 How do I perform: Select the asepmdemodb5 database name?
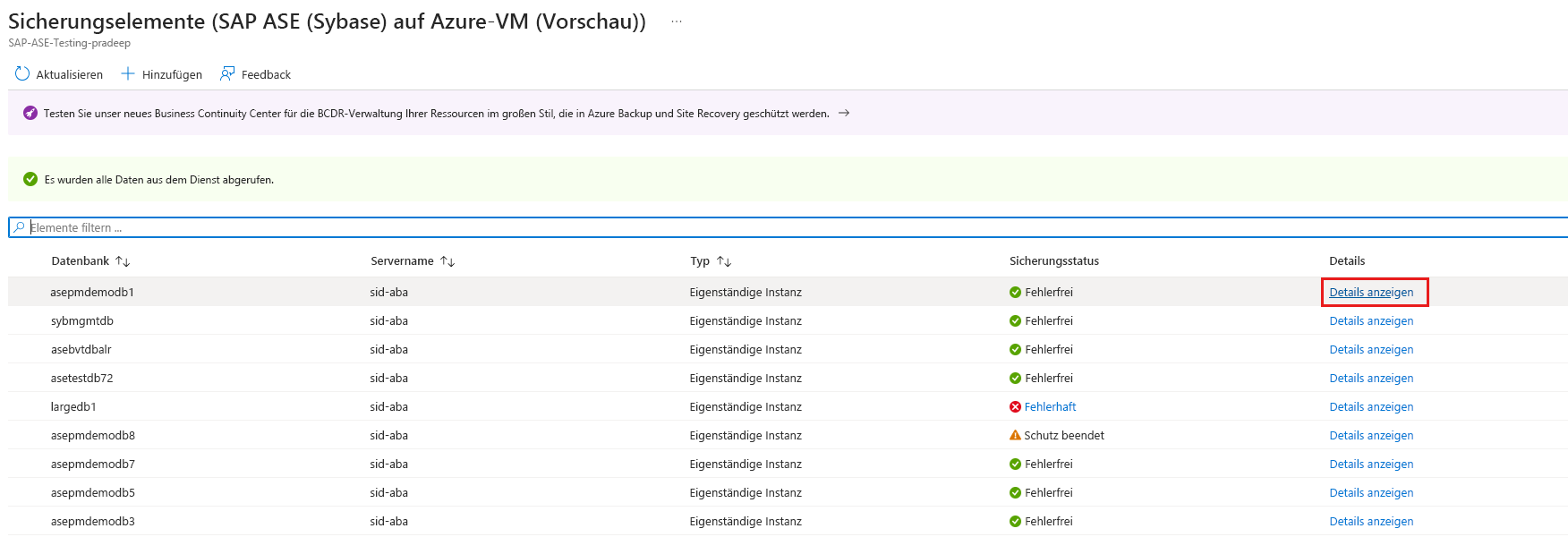click(93, 492)
